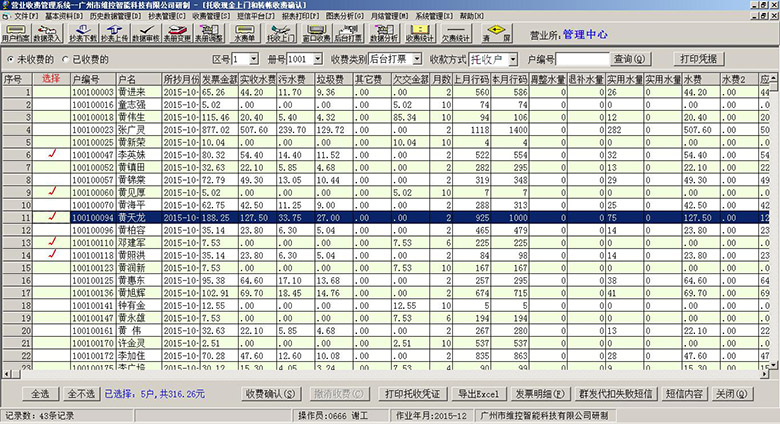The width and height of the screenshot is (780, 424).
Task: Click the 清屏 yellow arrow icon
Action: (x=496, y=33)
